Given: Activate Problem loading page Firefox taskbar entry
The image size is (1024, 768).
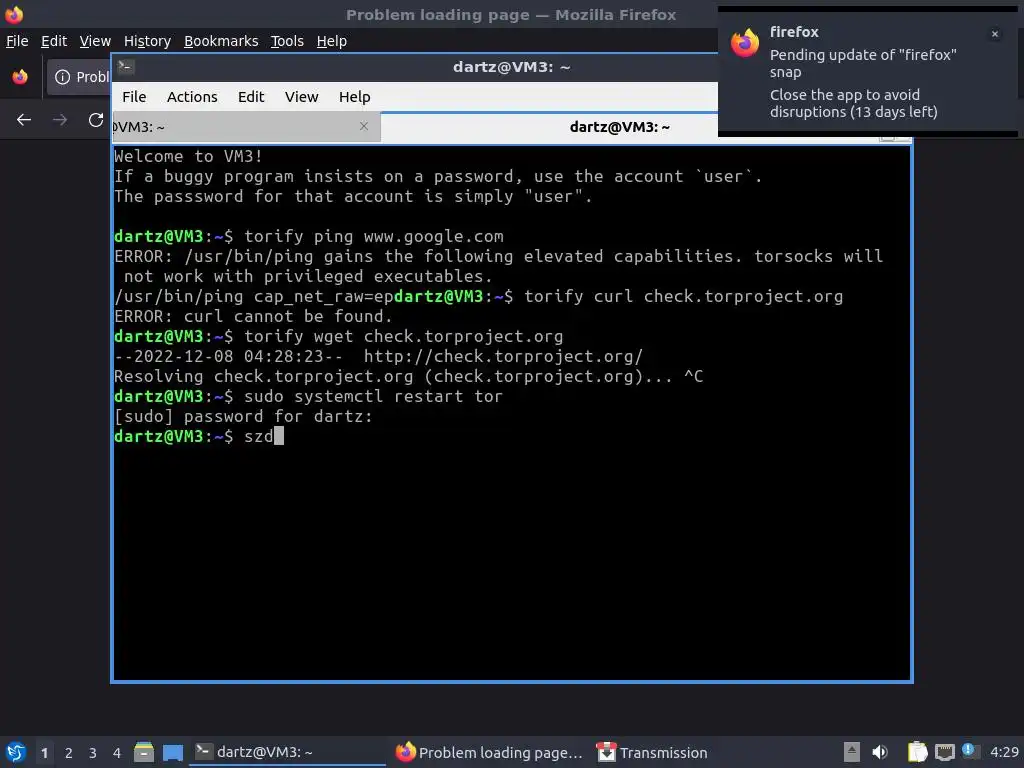Looking at the screenshot, I should (x=488, y=752).
